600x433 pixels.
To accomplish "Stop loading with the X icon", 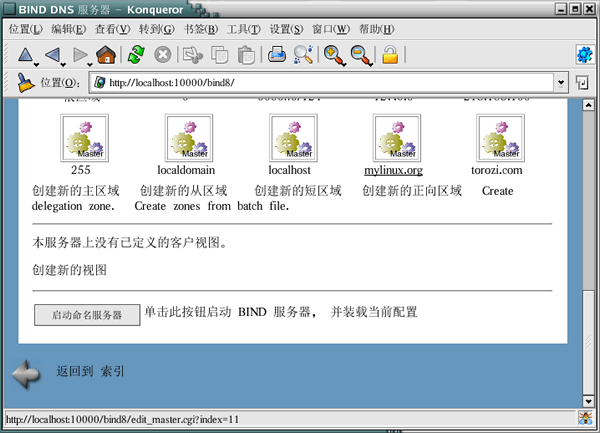I will point(163,55).
